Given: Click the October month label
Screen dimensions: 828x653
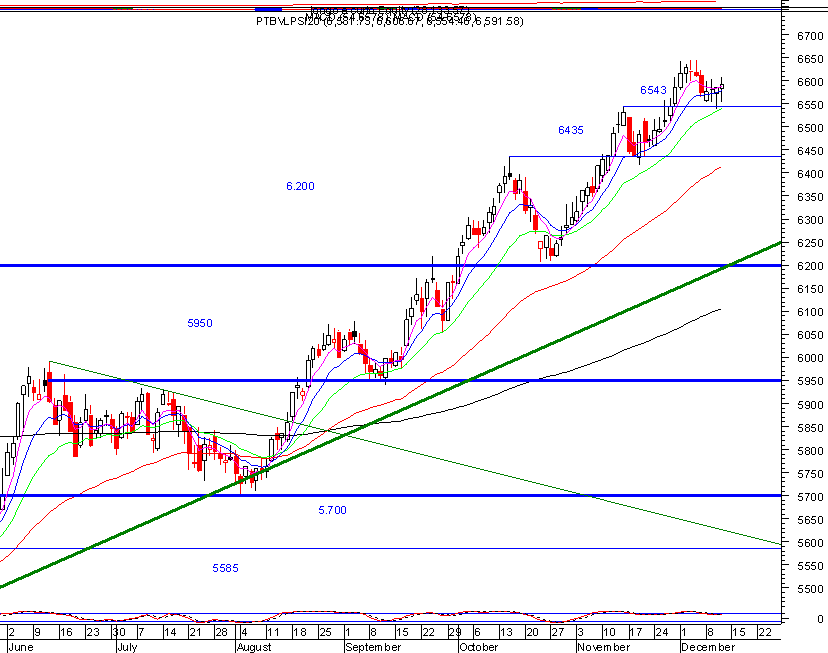Looking at the screenshot, I should 478,647.
